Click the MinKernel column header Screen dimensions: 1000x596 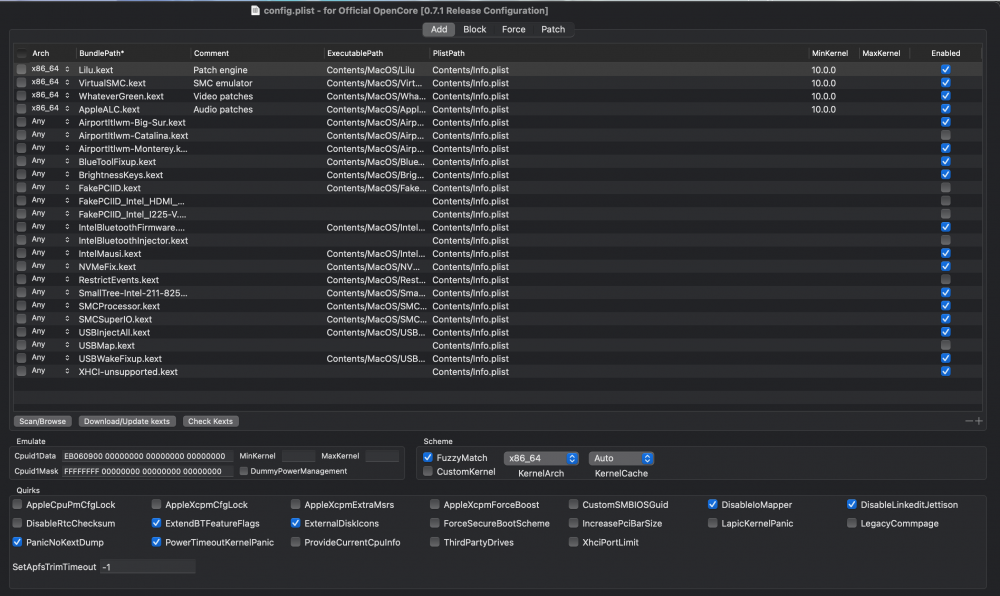coord(830,53)
